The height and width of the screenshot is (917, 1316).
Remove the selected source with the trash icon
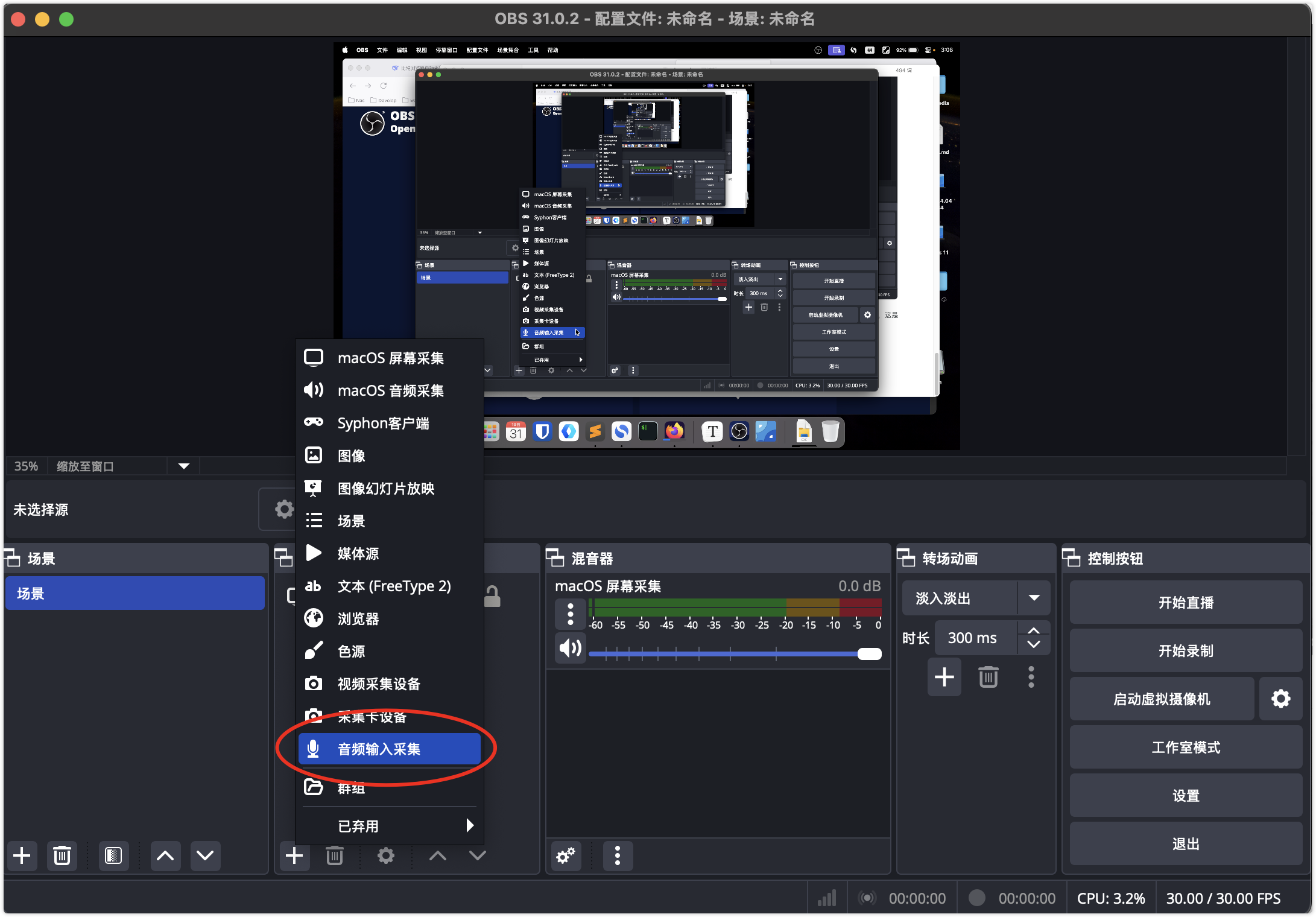point(335,855)
